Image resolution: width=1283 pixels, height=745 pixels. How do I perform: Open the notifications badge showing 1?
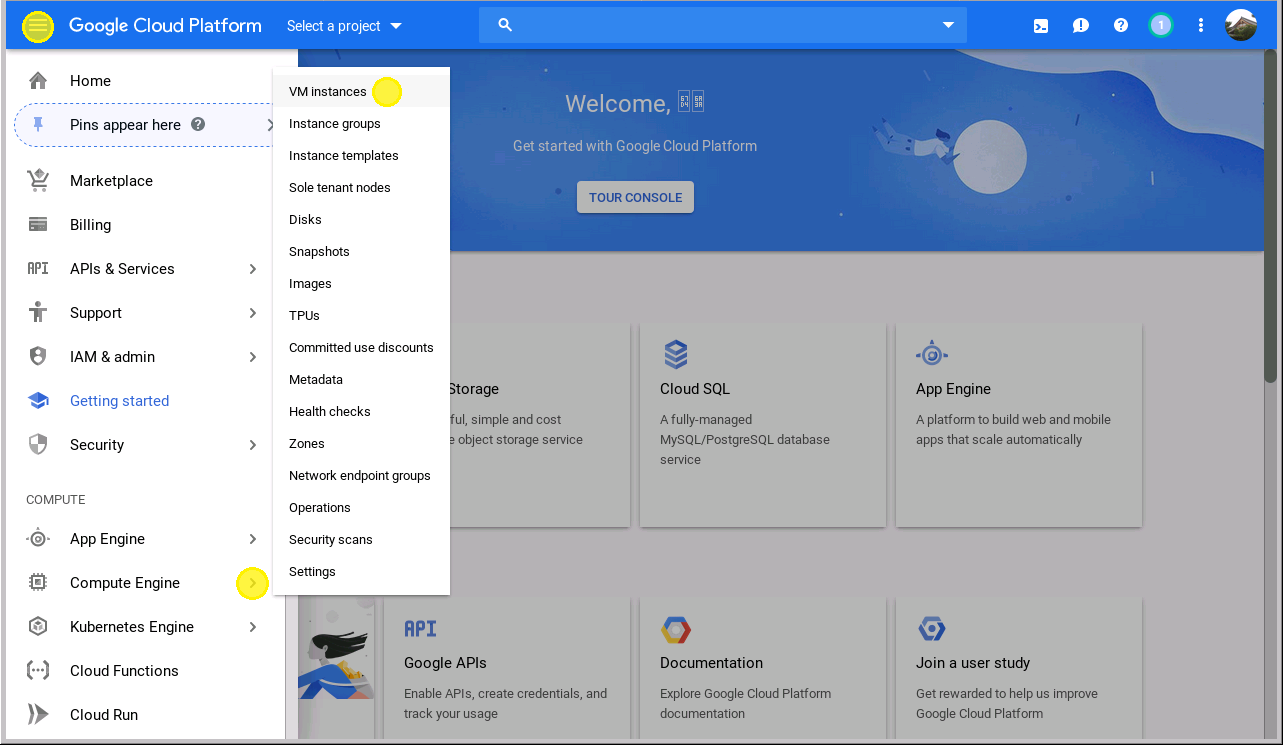[1161, 26]
